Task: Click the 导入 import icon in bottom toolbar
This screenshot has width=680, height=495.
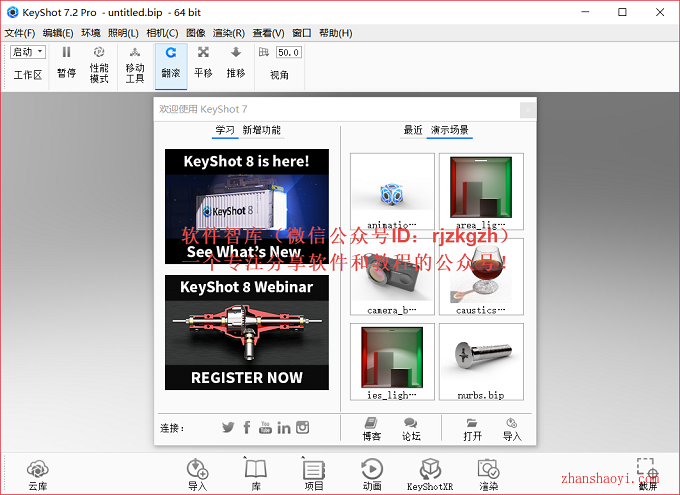Action: pyautogui.click(x=197, y=475)
